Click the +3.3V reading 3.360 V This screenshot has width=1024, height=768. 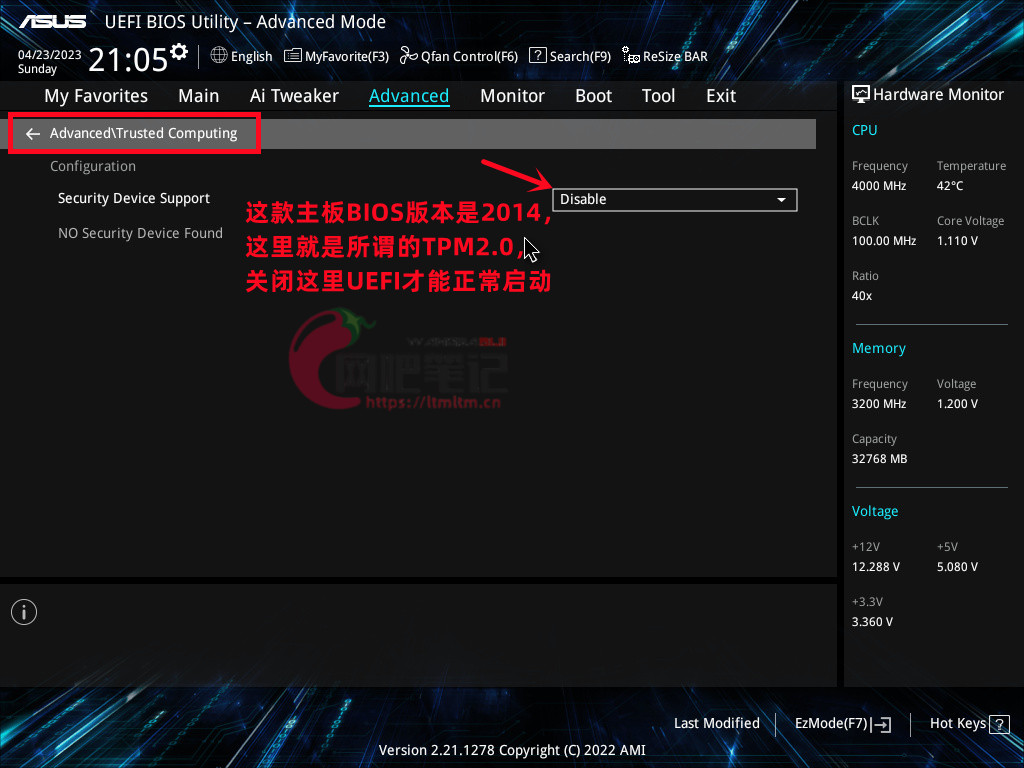tap(872, 622)
